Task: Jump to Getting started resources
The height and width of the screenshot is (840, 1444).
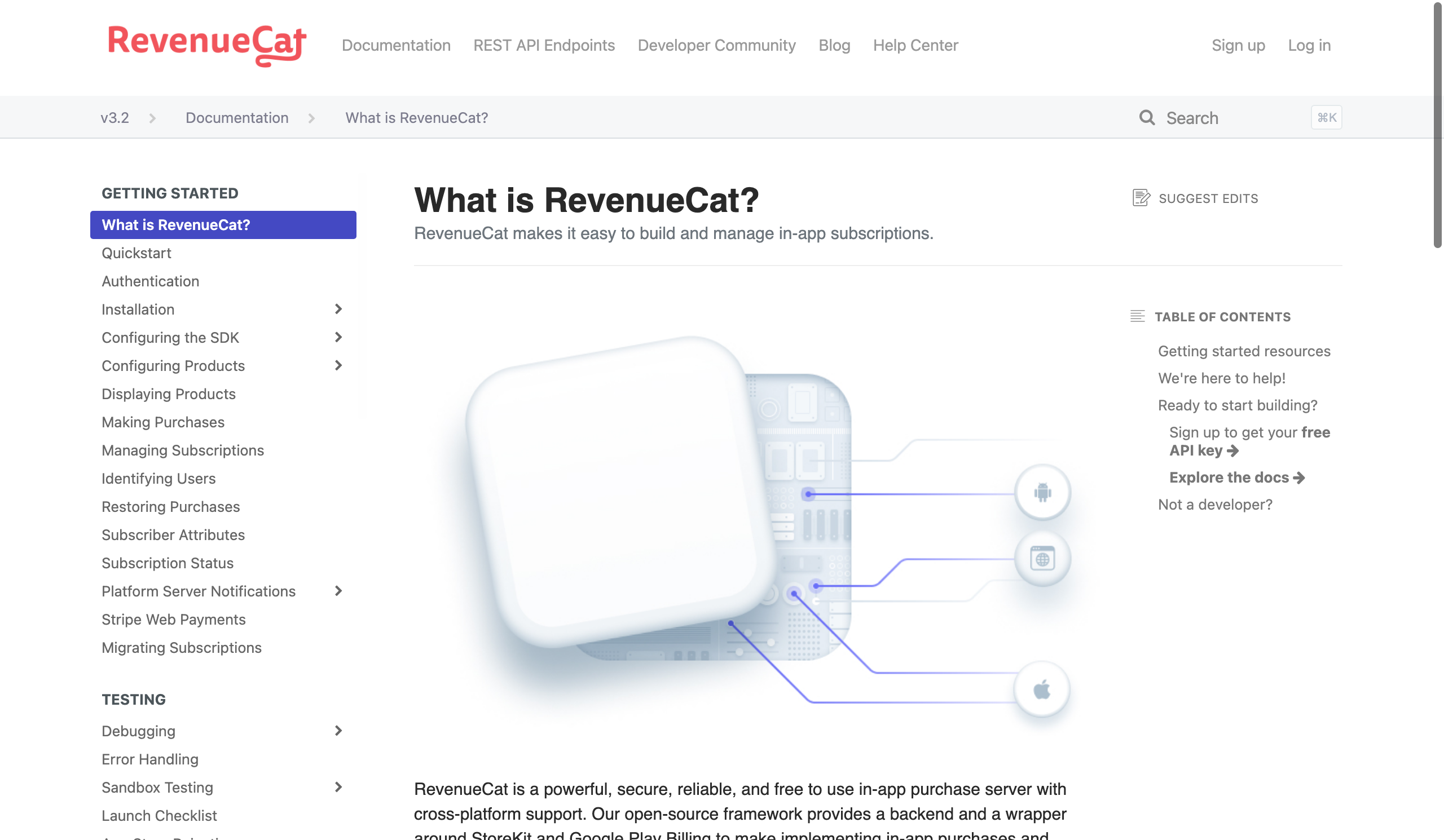Action: click(x=1244, y=351)
